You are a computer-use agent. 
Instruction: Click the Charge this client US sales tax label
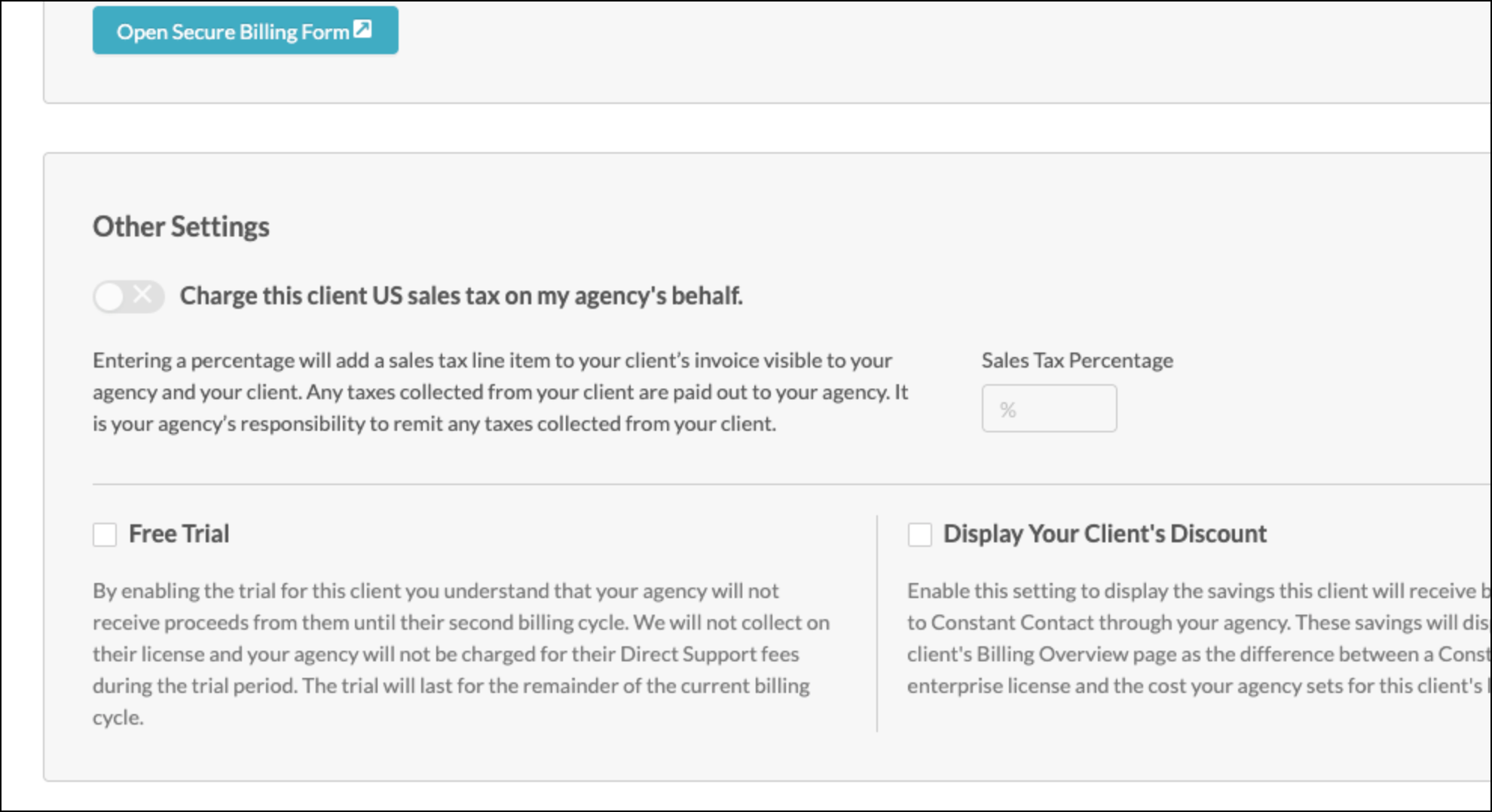point(461,296)
